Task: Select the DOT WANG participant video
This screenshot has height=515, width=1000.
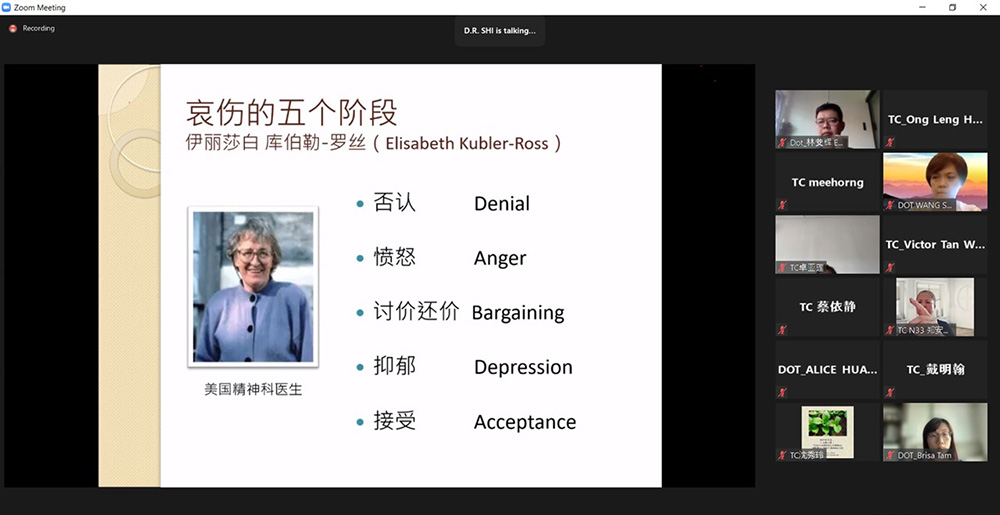Action: 935,180
